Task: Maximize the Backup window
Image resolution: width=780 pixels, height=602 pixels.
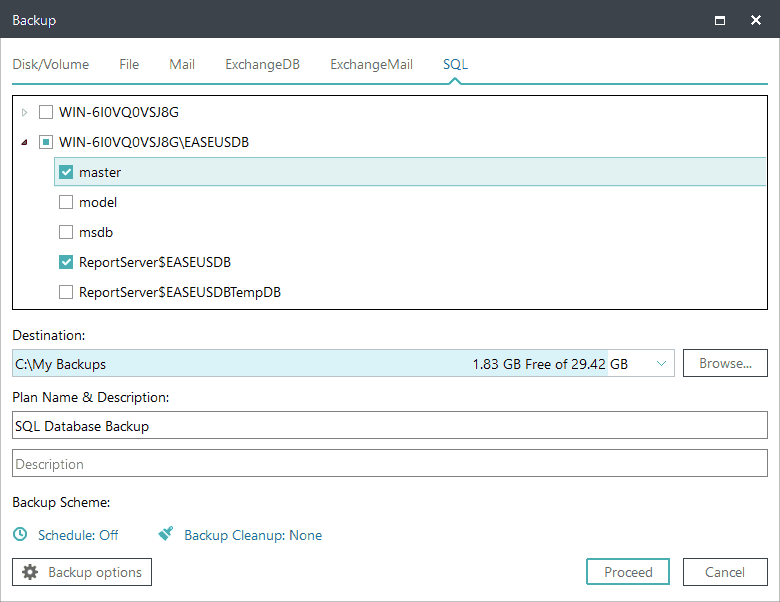Action: tap(719, 20)
